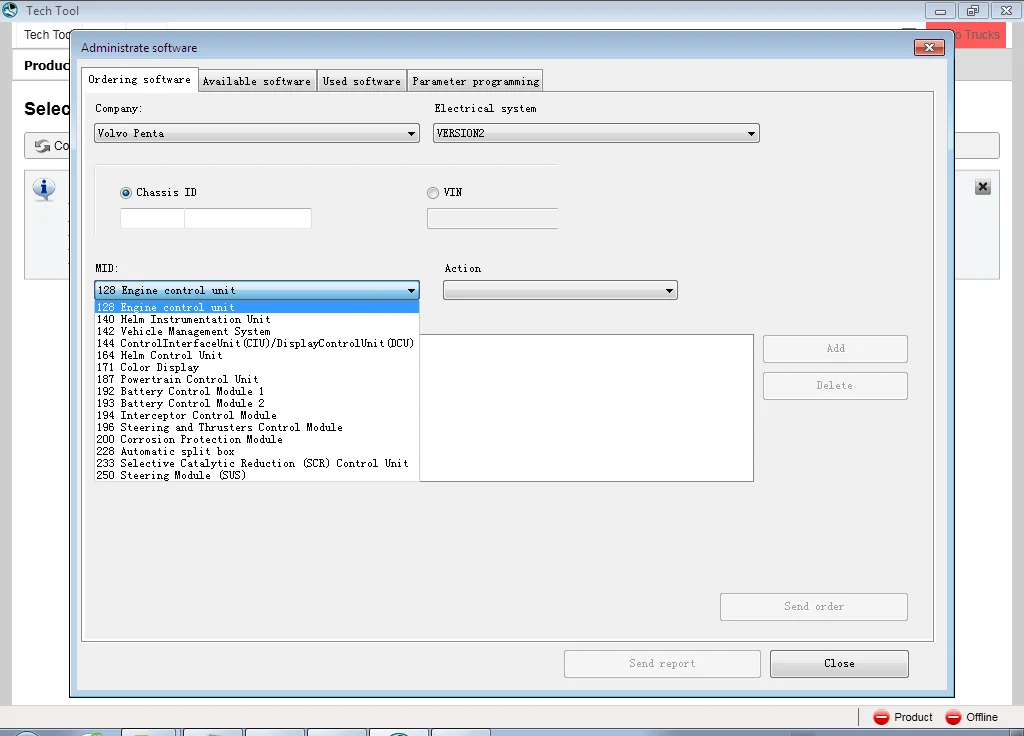This screenshot has width=1024, height=736.
Task: Select 200 Corrosion Protection Module
Action: coord(257,440)
